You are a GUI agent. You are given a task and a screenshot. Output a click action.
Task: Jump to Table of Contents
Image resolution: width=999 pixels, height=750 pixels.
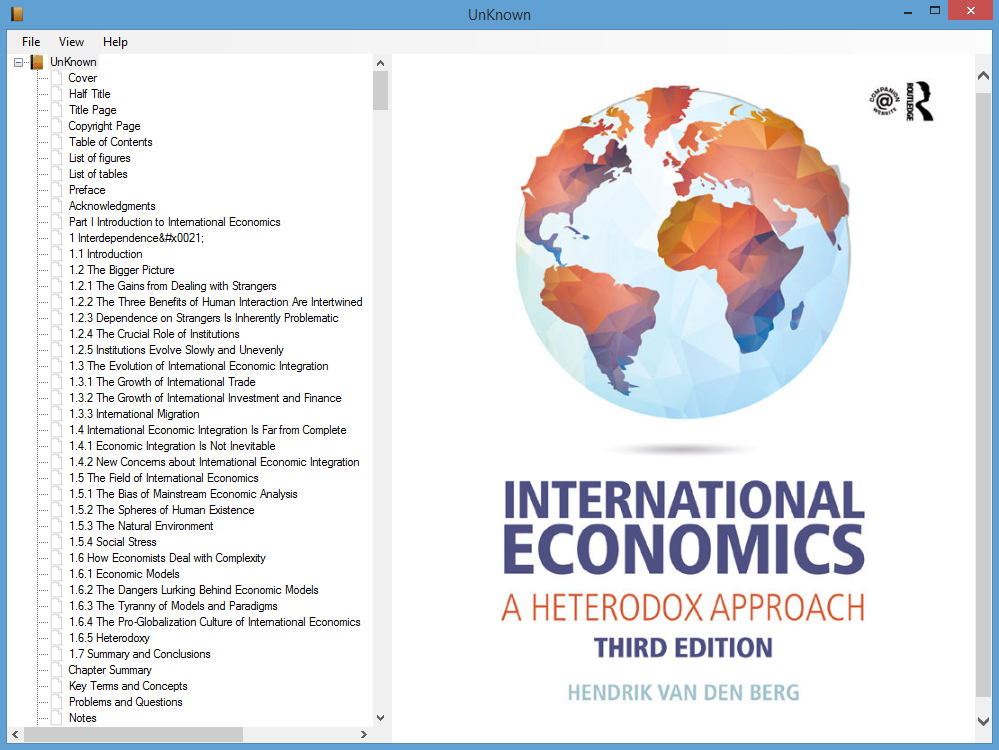(x=111, y=141)
